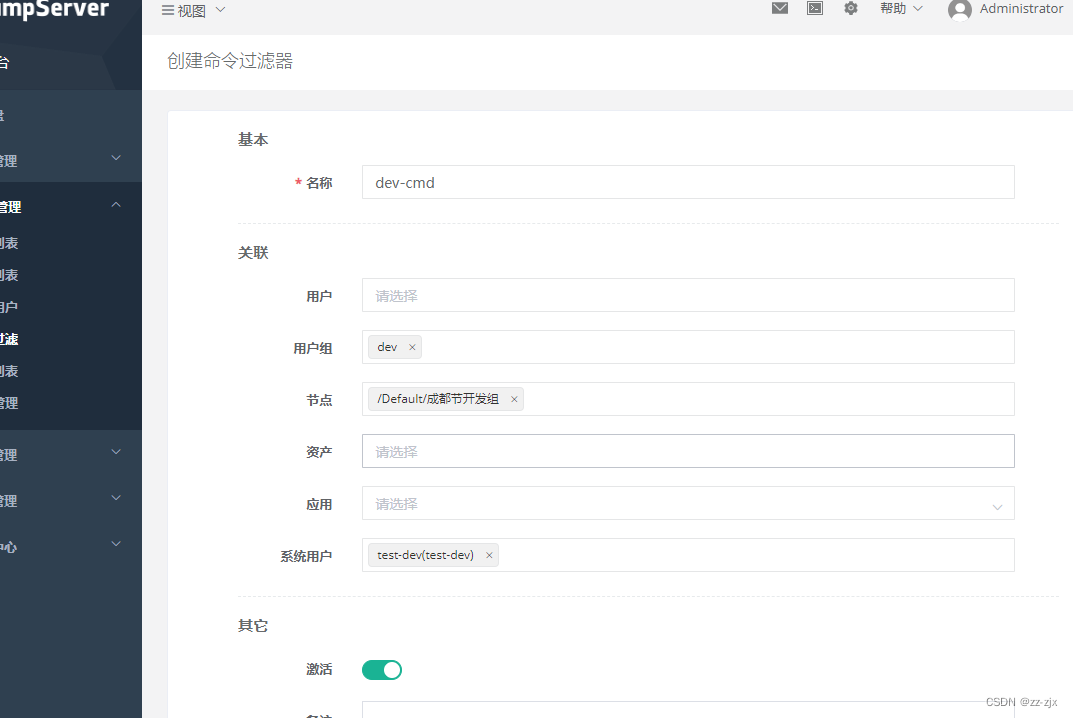Click the 名称 name input showing dev-cmd

click(688, 182)
